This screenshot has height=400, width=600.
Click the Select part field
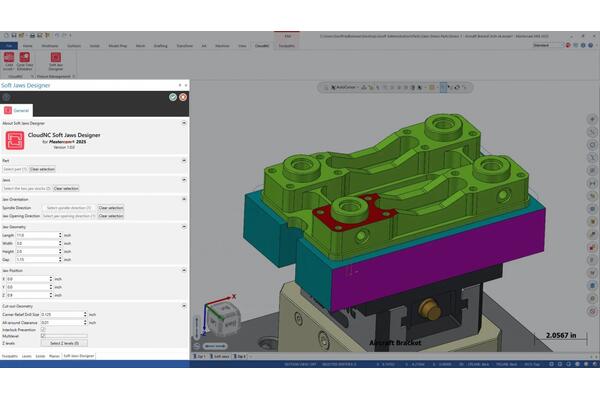(15, 169)
